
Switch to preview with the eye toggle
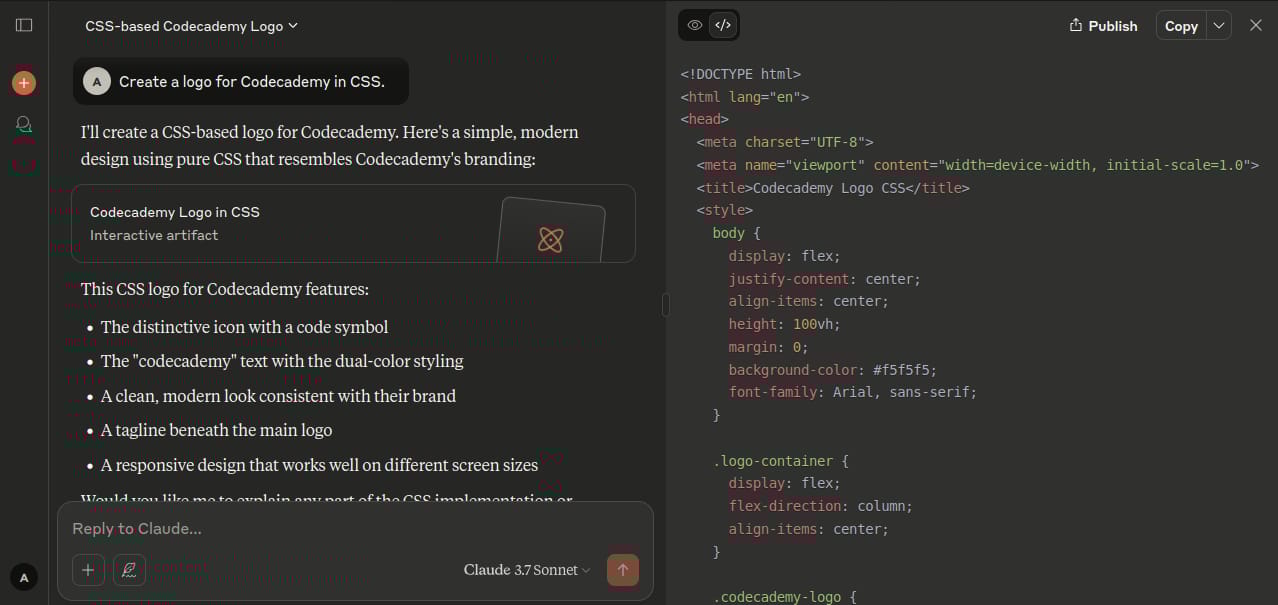pos(695,25)
